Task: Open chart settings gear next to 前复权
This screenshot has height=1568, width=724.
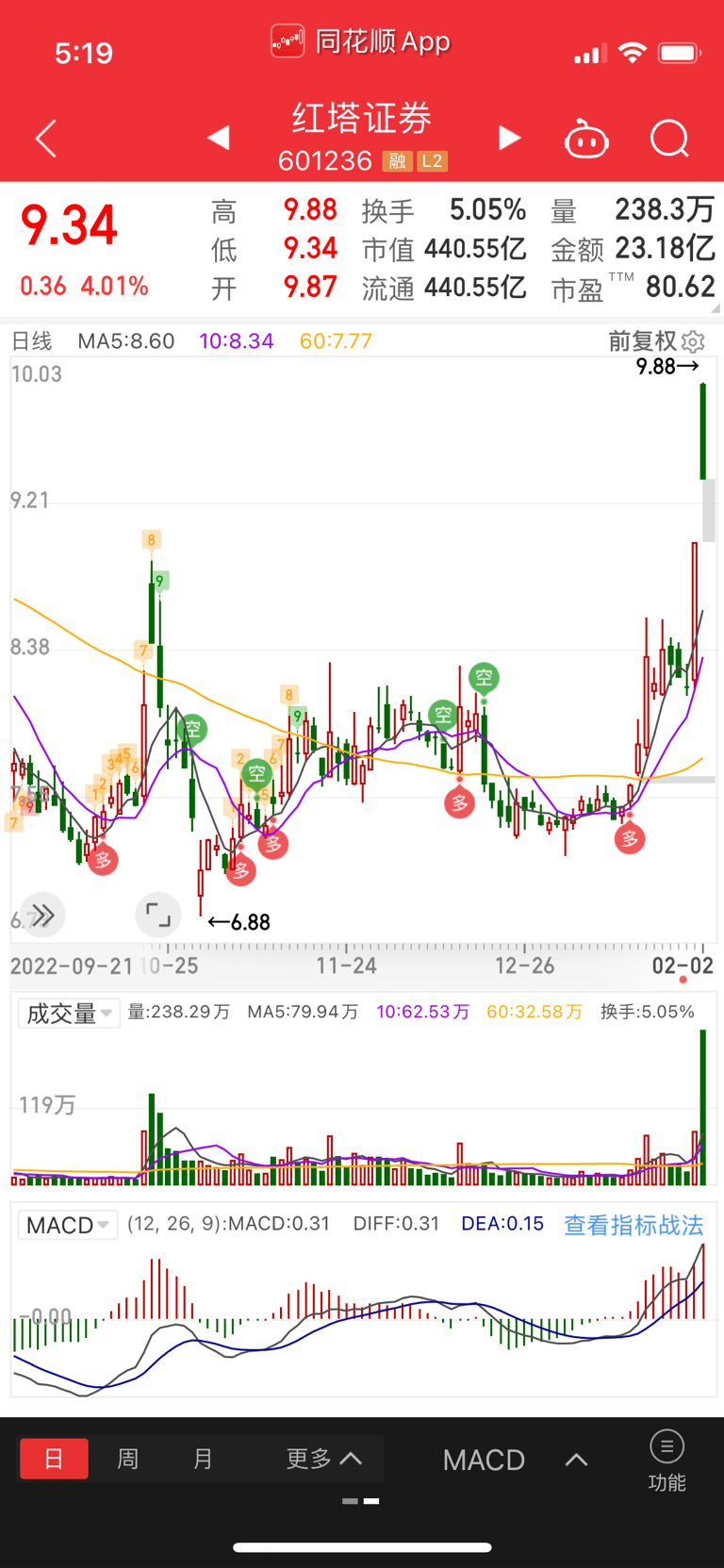Action: [x=694, y=341]
